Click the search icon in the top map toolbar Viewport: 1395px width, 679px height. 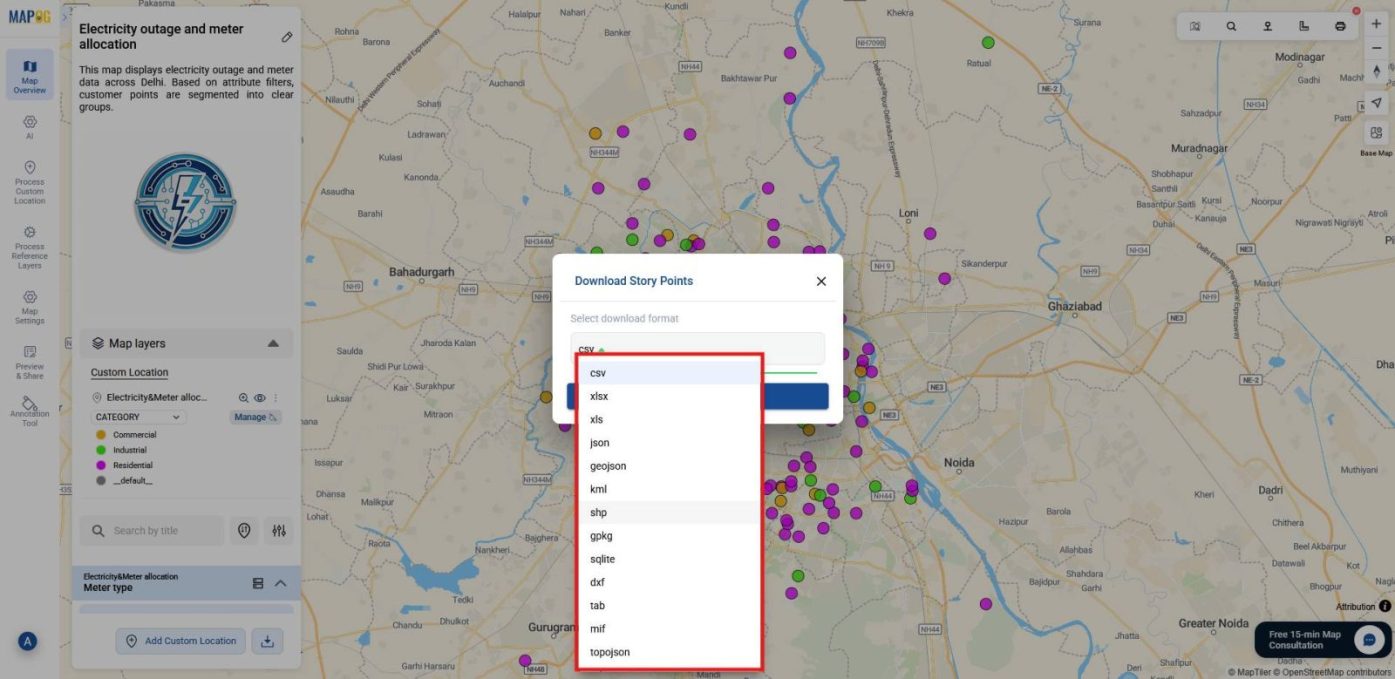click(1231, 26)
